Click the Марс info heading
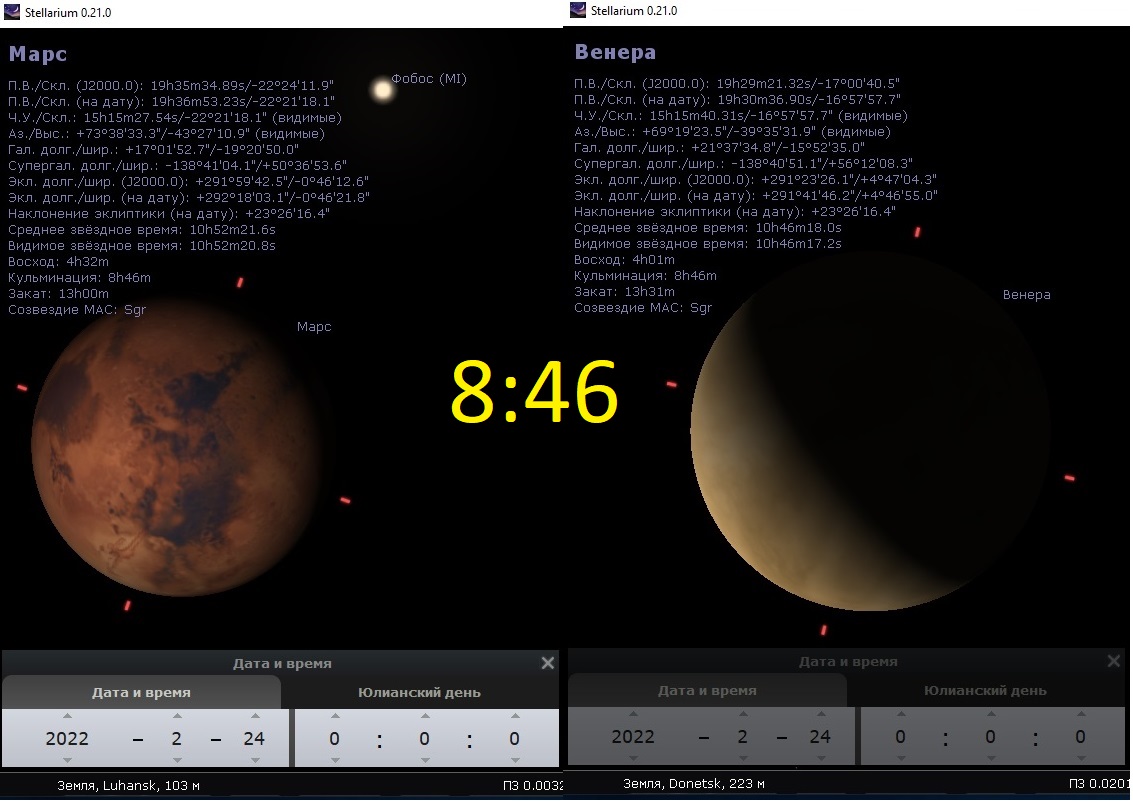This screenshot has height=803, width=1133. [x=38, y=53]
